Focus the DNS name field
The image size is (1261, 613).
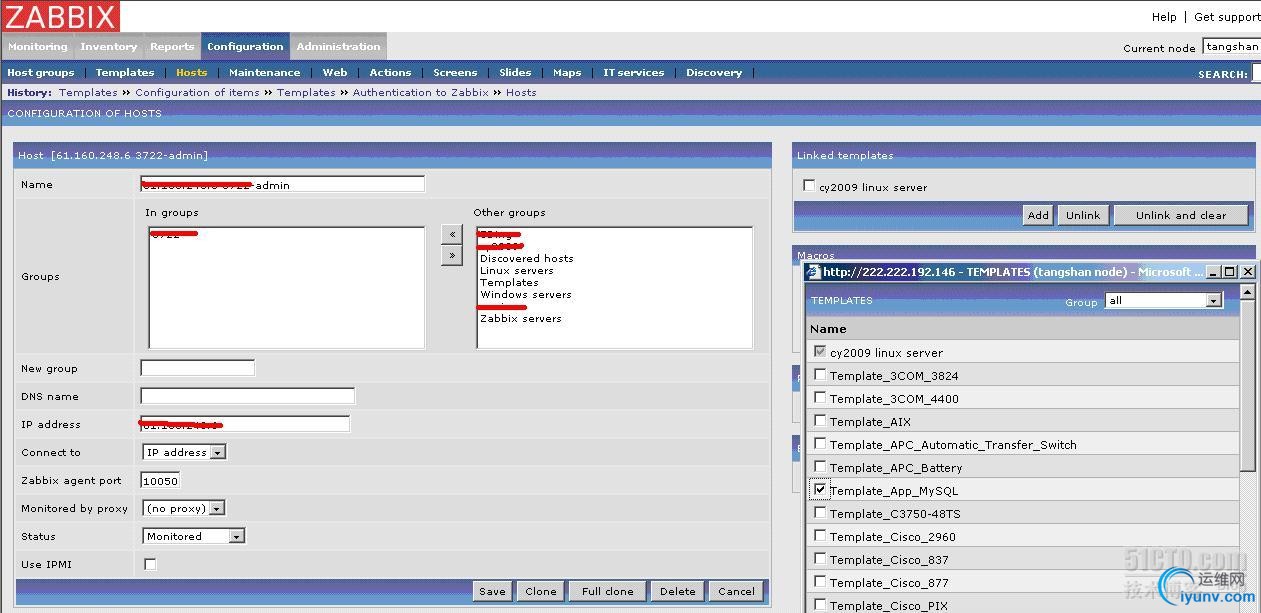[248, 396]
